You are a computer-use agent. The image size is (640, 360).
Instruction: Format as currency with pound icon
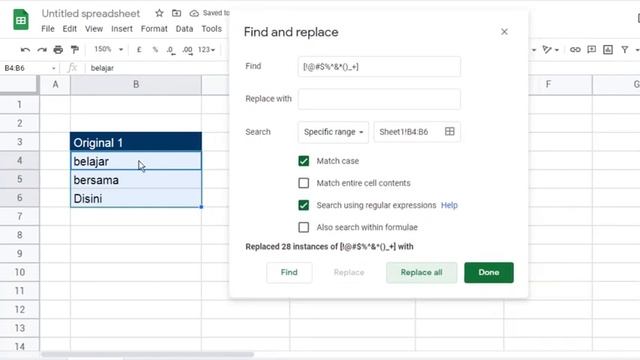(x=139, y=50)
